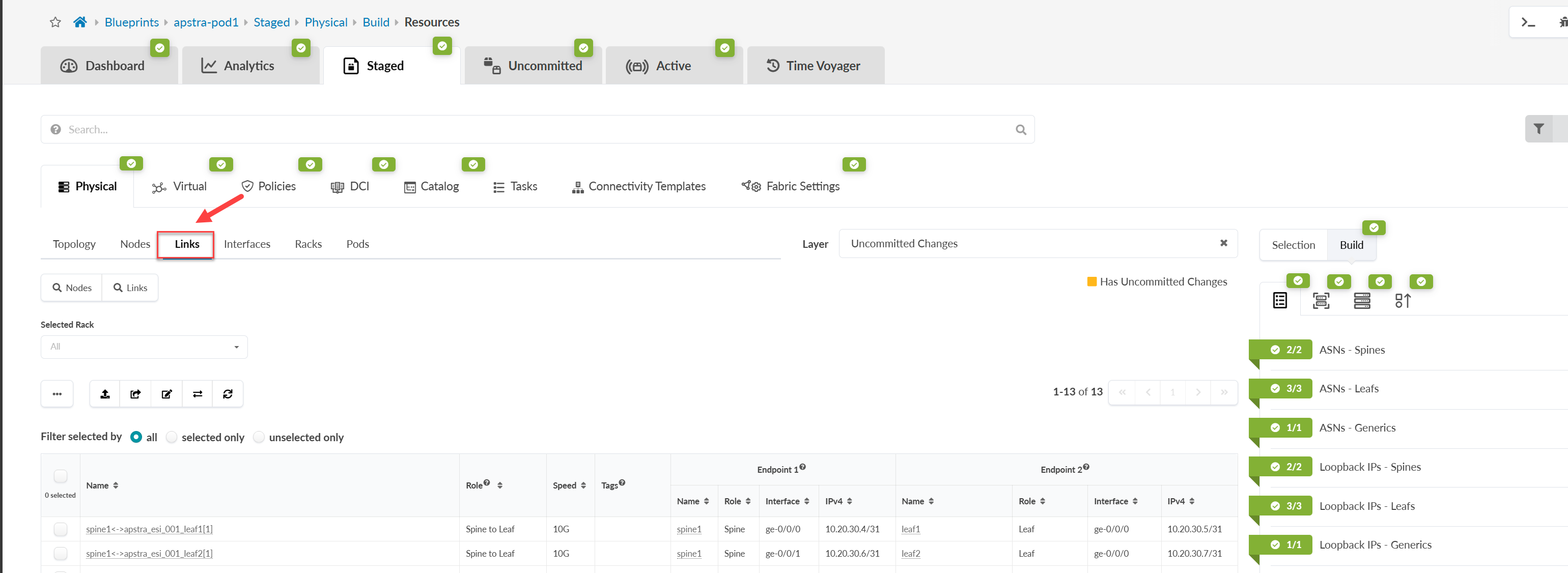Click the home icon in breadcrumb
Screen dimensions: 1568x573
point(80,22)
